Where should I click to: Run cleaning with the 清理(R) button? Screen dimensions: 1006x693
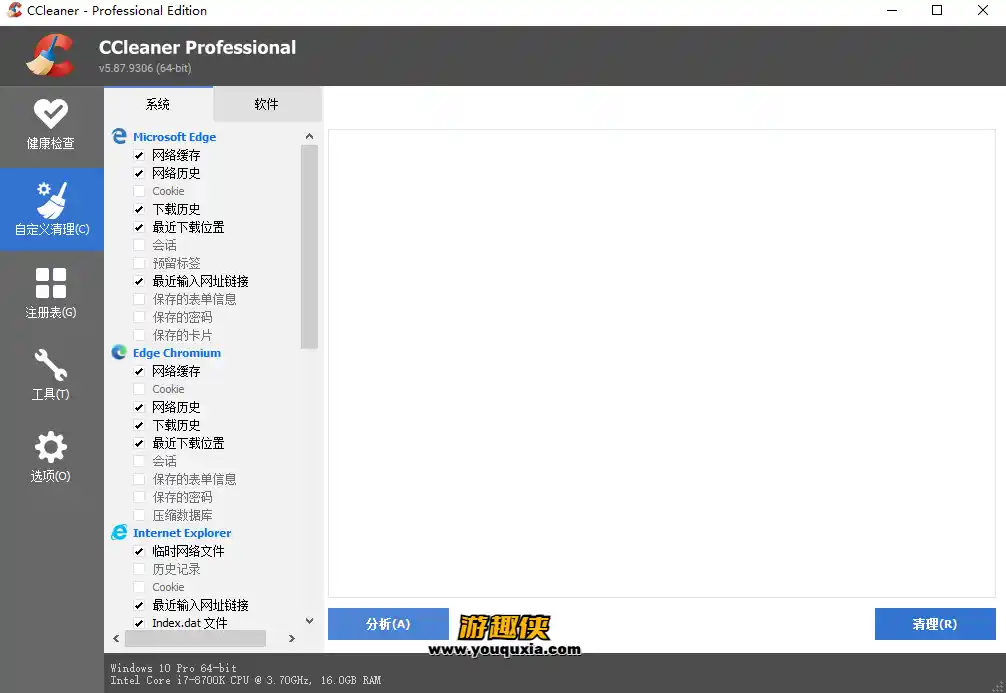pyautogui.click(x=935, y=624)
